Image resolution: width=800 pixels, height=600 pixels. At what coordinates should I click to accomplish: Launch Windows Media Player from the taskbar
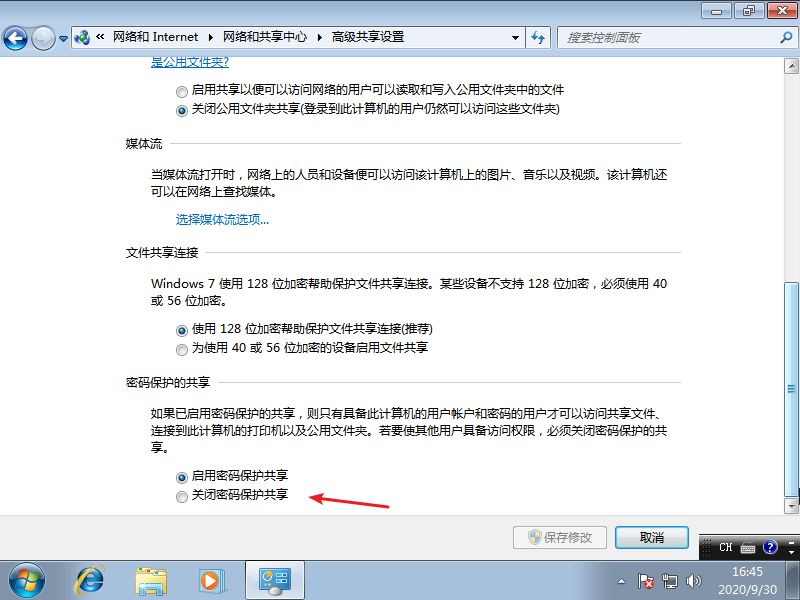pyautogui.click(x=210, y=579)
